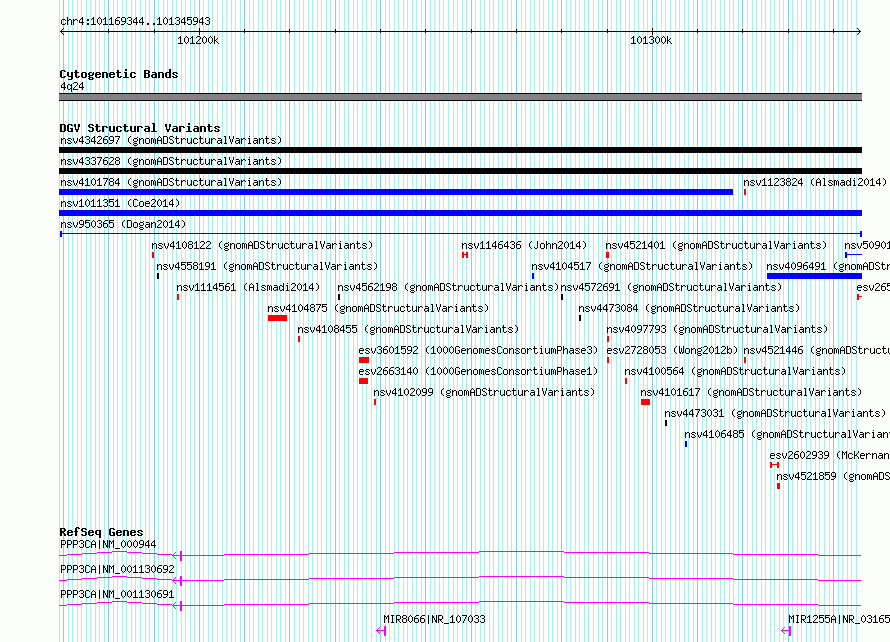Click the nsv950365 Dogan2014 variant line
The height and width of the screenshot is (642, 890).
coord(460,234)
